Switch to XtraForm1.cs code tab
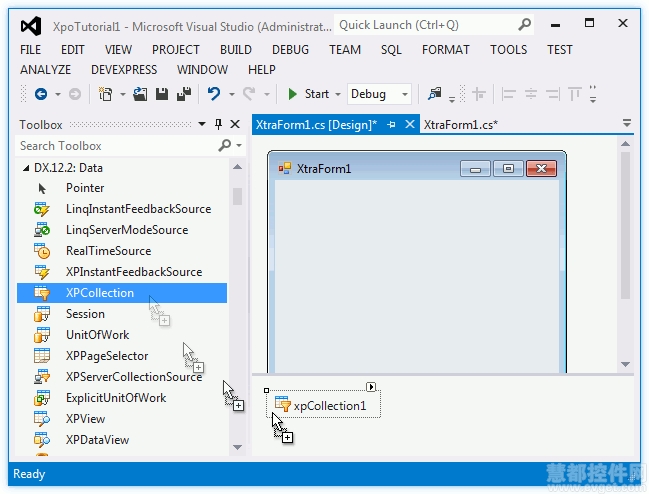Screen dimensions: 649x494 (x=461, y=125)
